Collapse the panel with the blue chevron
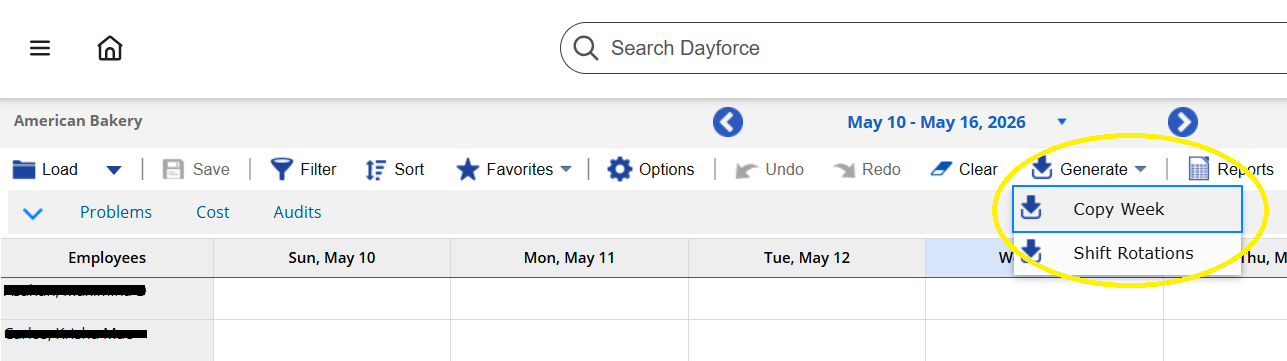This screenshot has height=361, width=1287. (33, 213)
